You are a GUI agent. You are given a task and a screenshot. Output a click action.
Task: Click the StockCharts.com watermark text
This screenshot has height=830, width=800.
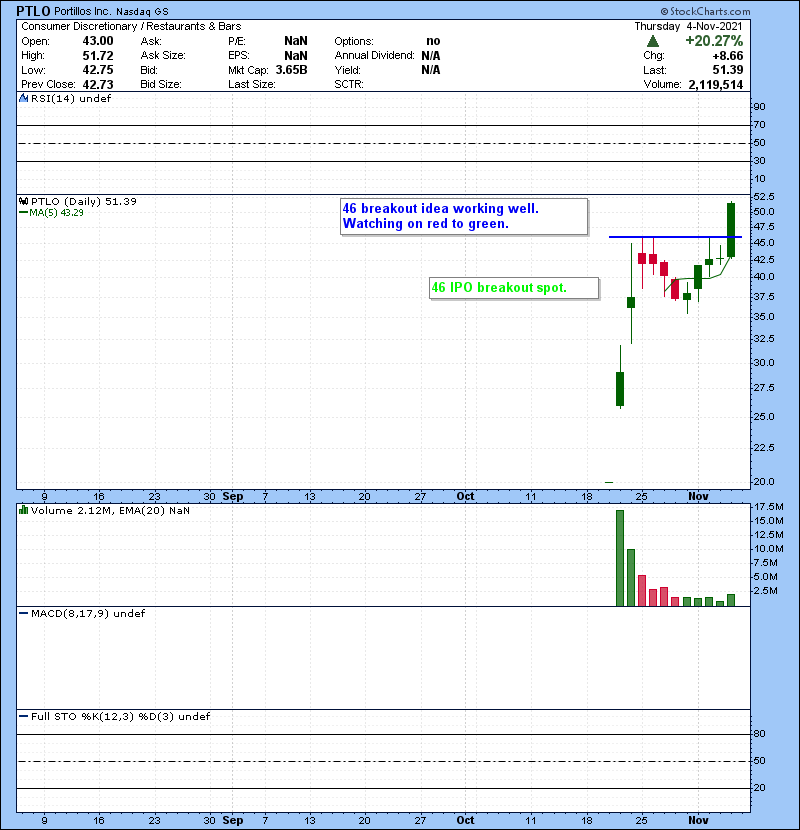coord(705,11)
